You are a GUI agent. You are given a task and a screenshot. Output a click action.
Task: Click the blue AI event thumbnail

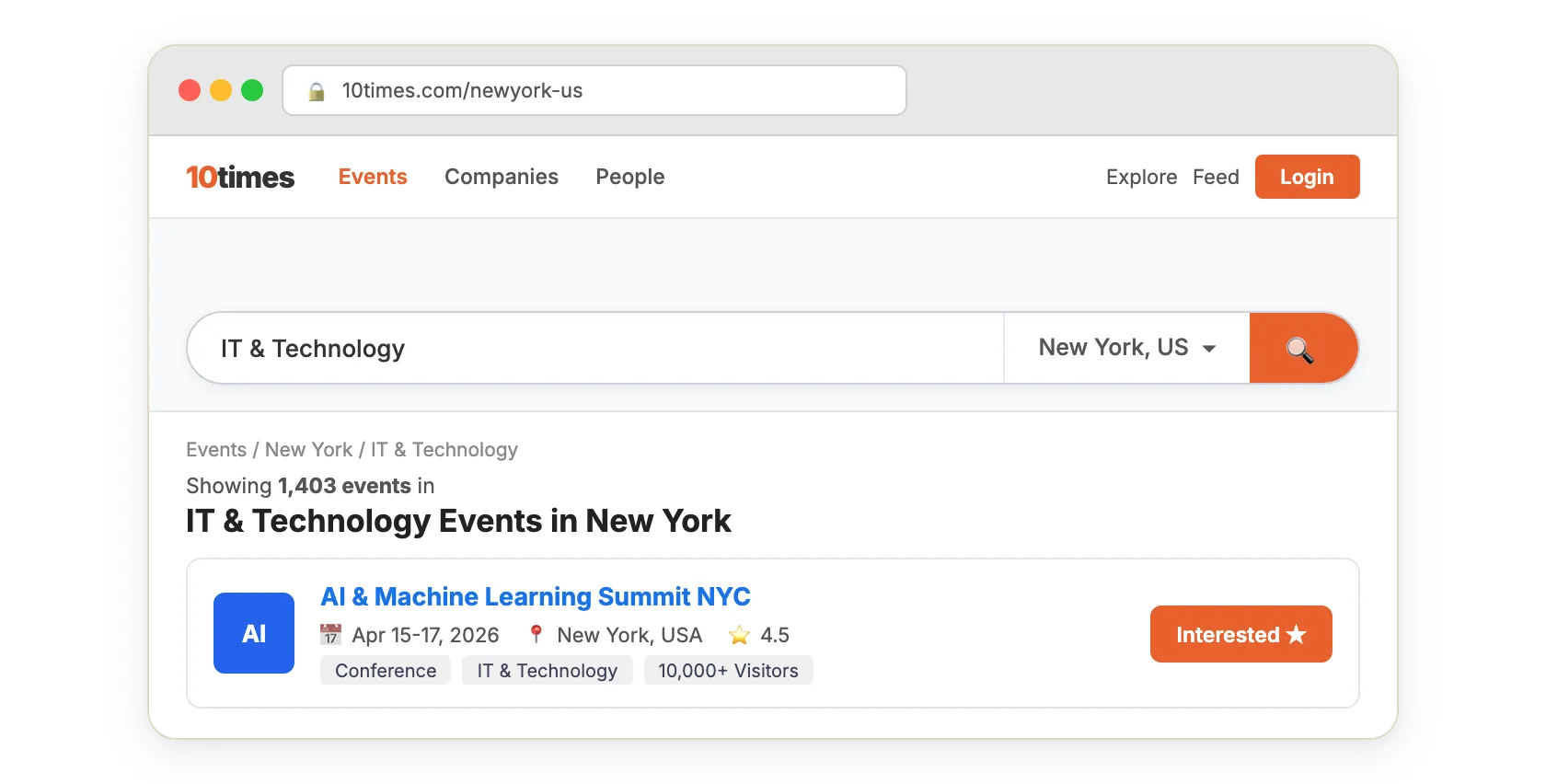pyautogui.click(x=254, y=633)
